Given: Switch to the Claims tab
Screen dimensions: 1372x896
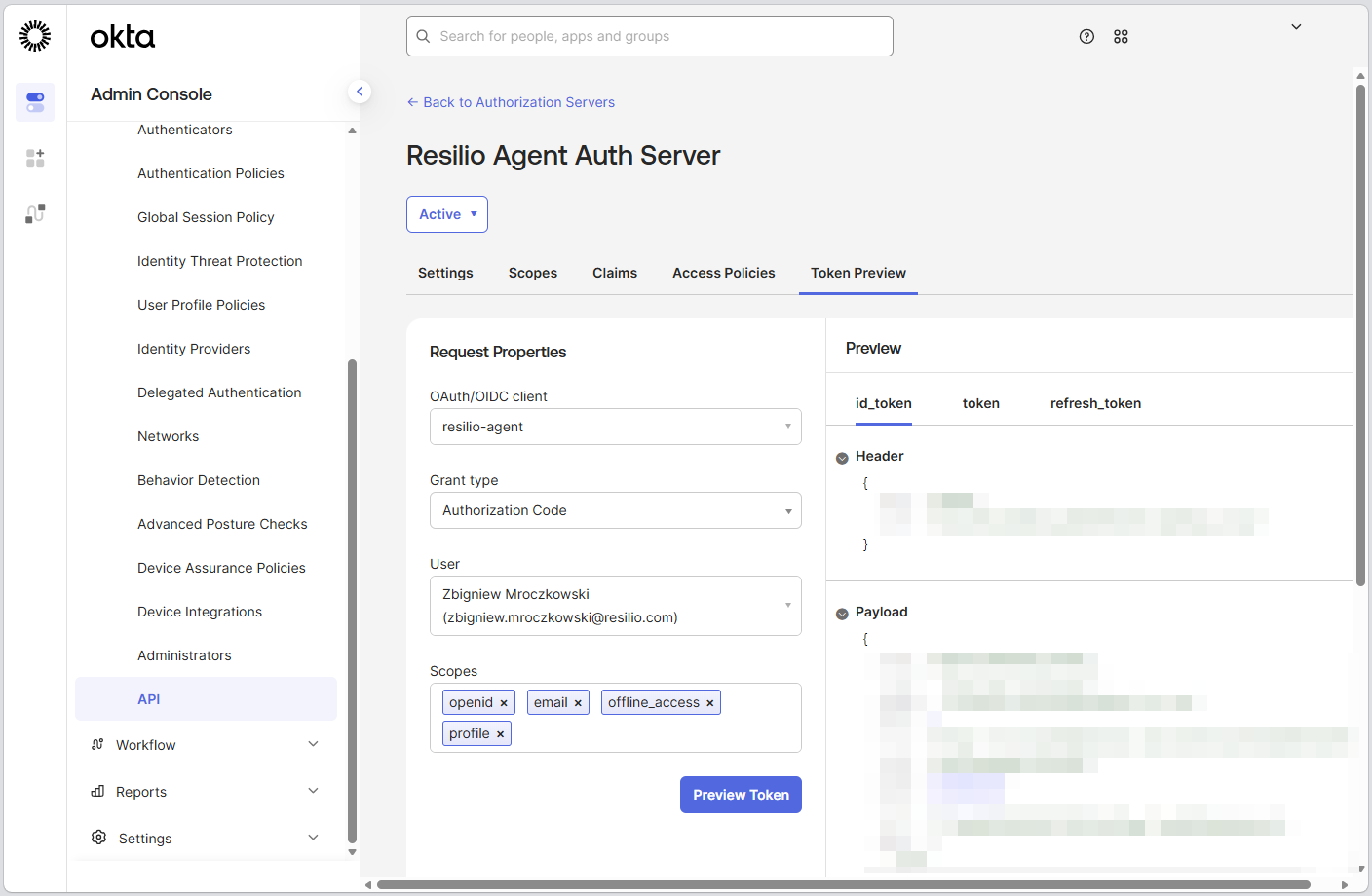Looking at the screenshot, I should click(x=615, y=273).
